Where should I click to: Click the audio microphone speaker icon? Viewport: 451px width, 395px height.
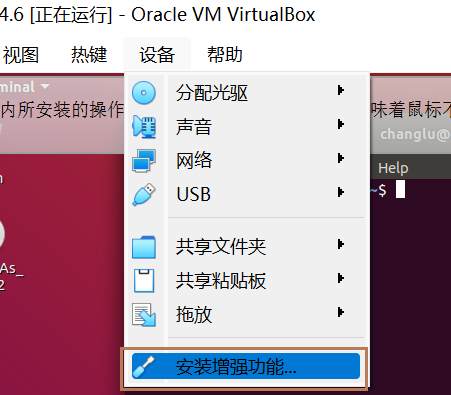(144, 127)
